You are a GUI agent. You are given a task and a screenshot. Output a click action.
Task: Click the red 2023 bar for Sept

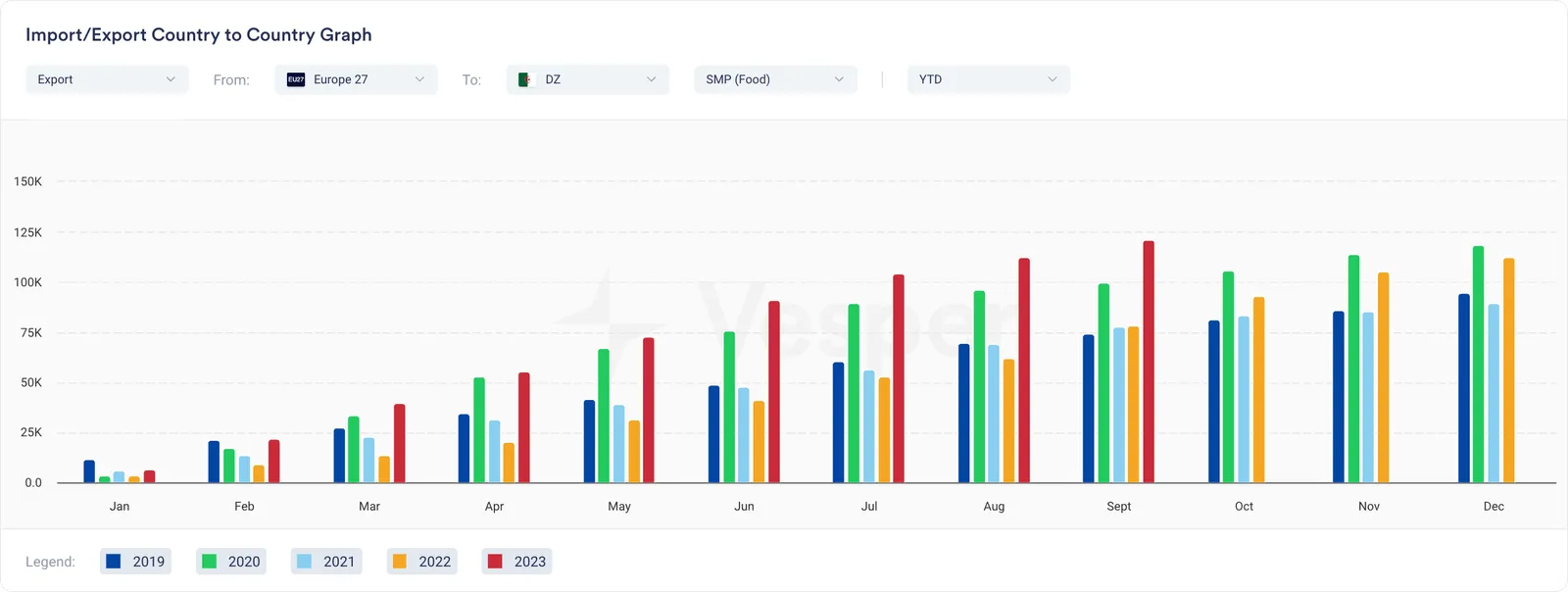tap(1149, 362)
